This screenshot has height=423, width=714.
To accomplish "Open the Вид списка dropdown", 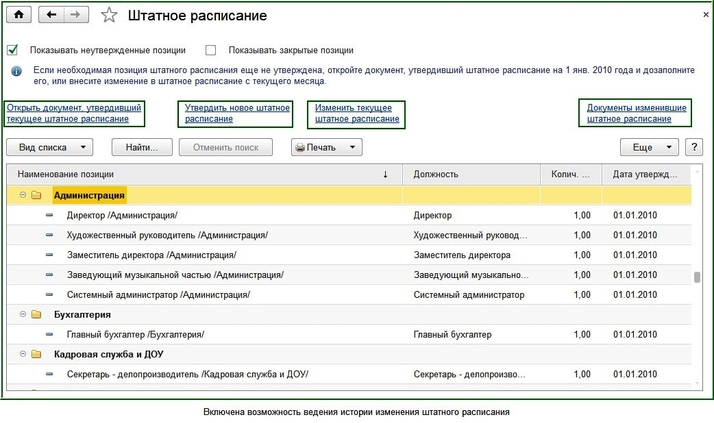I will click(50, 147).
